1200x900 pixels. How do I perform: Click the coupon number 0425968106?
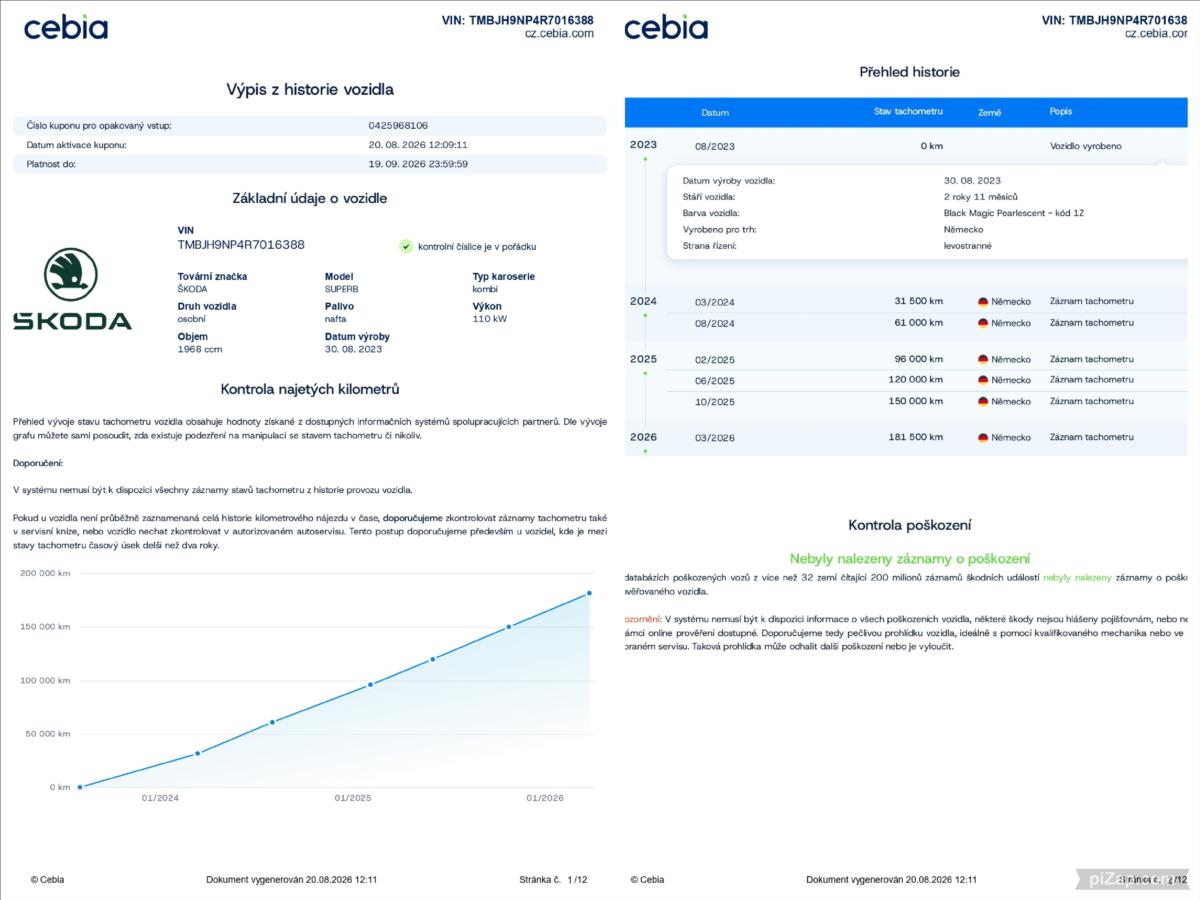click(398, 126)
